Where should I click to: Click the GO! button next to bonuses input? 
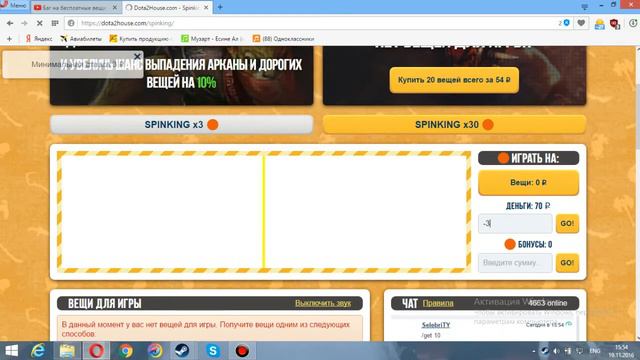[x=567, y=263]
